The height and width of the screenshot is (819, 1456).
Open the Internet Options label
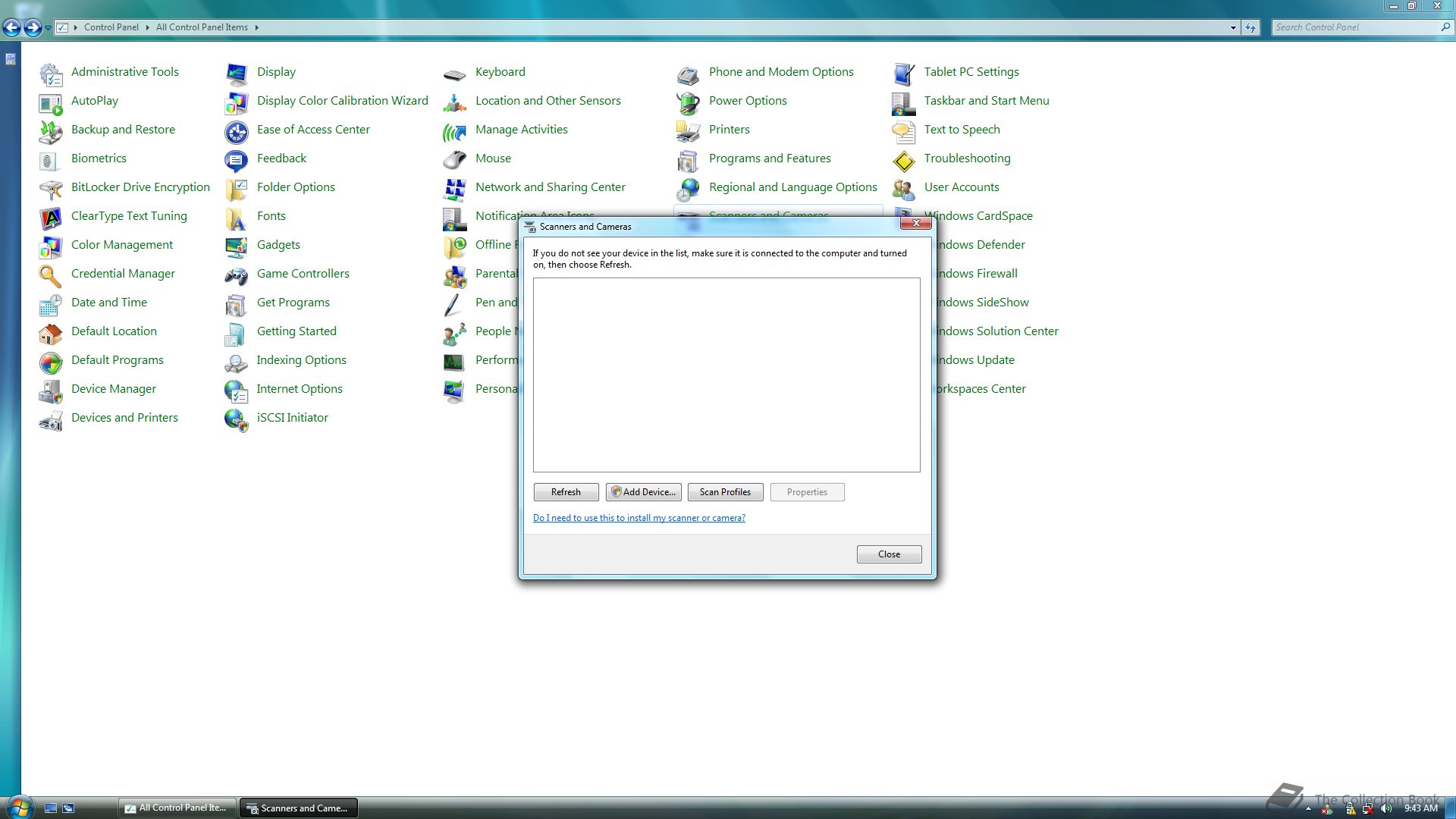300,389
